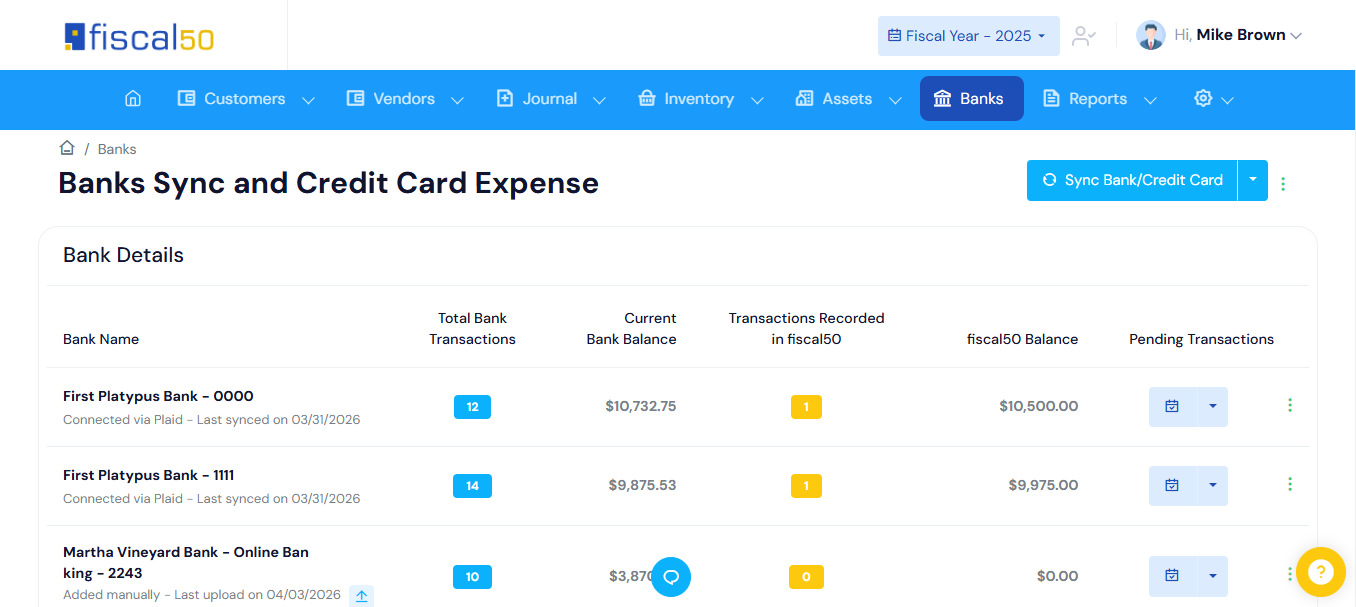Click upload icon for Martha Vineyard Bank
Image resolution: width=1356 pixels, height=607 pixels.
click(x=362, y=596)
